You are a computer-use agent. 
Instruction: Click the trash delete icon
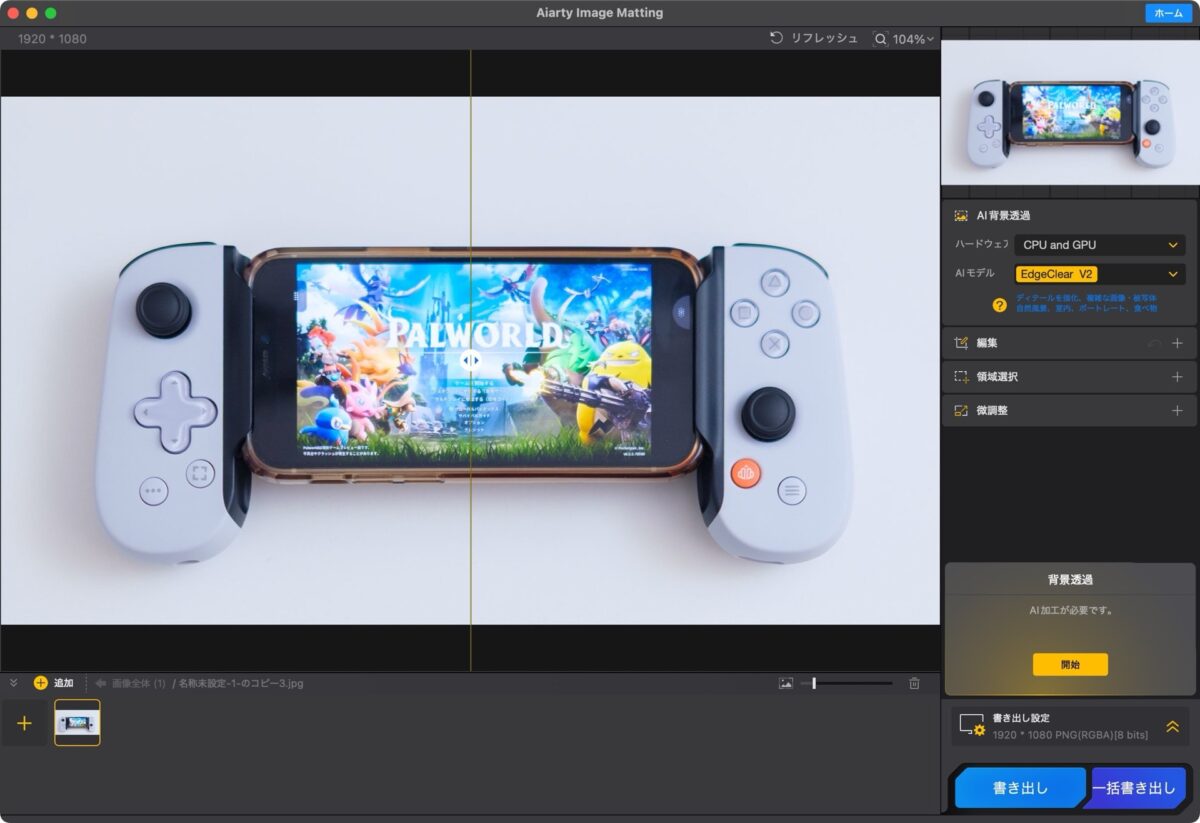click(914, 683)
